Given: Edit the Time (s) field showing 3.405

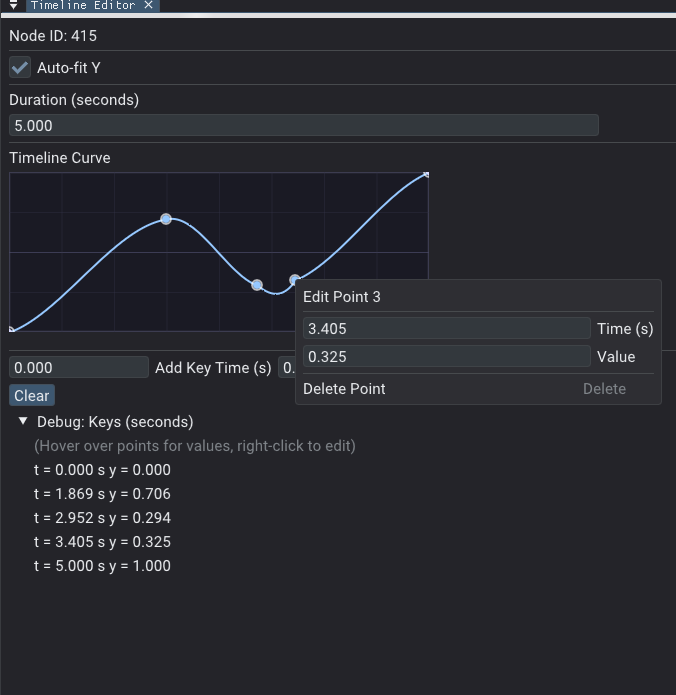Looking at the screenshot, I should (x=446, y=329).
